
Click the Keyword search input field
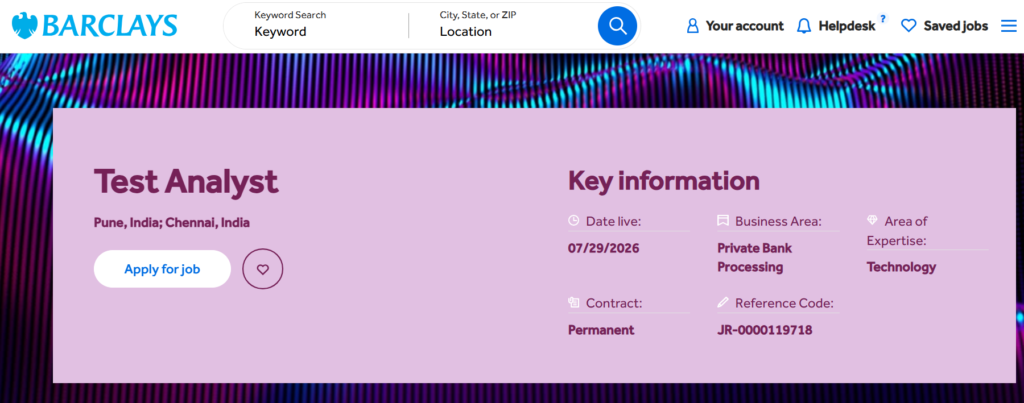pos(327,31)
